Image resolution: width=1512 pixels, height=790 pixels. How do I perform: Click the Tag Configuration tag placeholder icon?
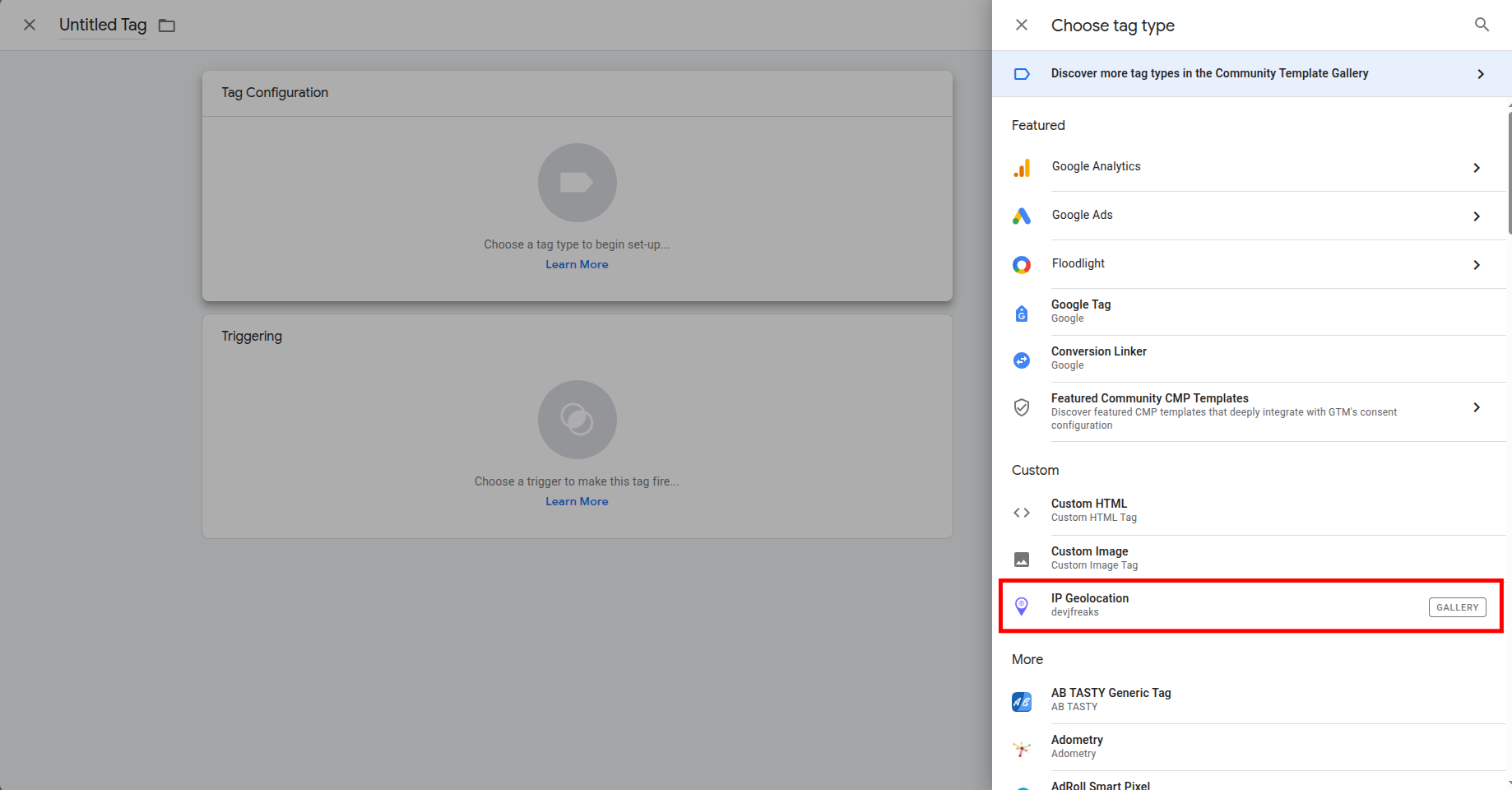coord(577,183)
